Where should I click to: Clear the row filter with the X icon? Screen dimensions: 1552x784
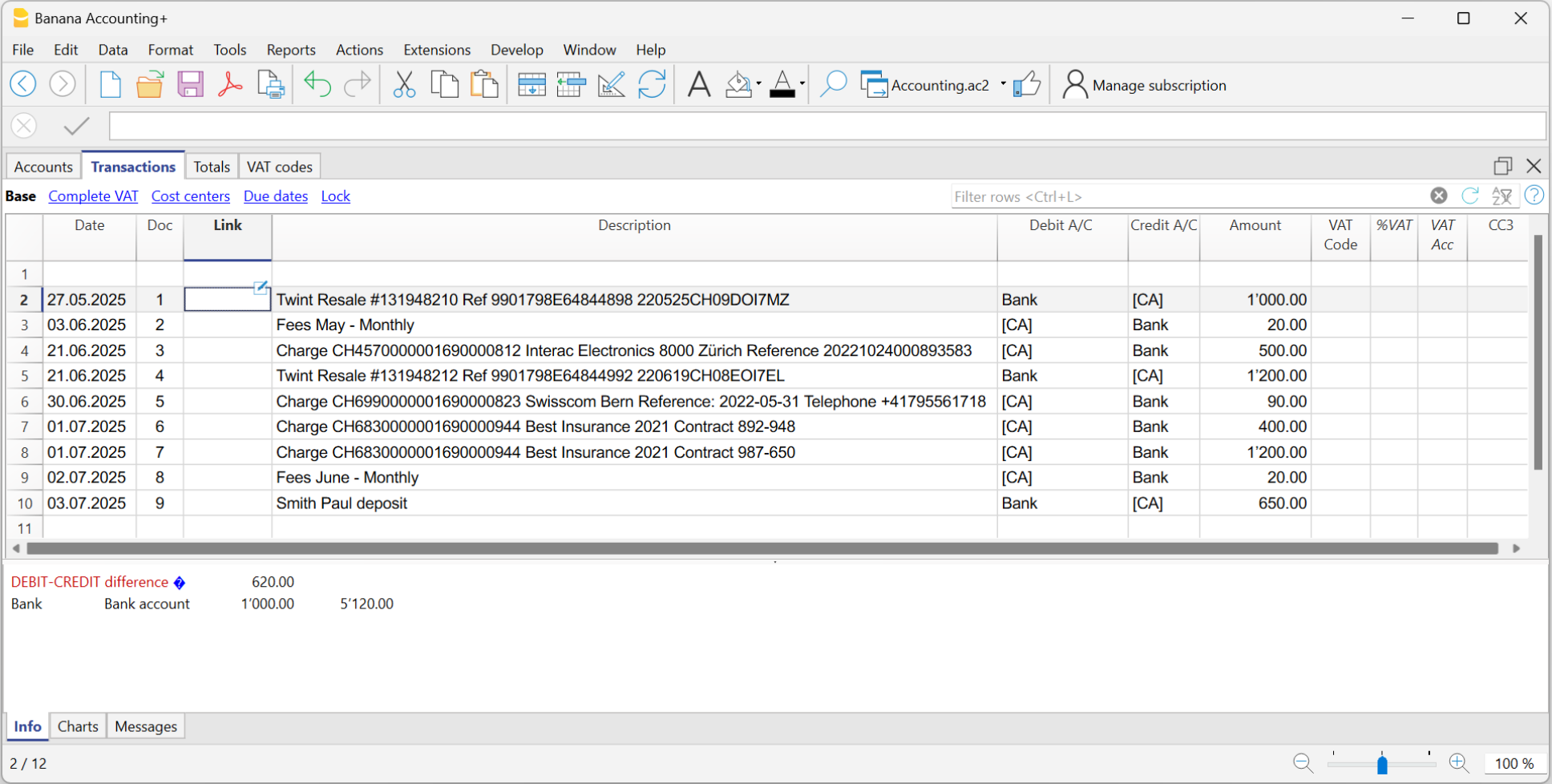(1439, 195)
